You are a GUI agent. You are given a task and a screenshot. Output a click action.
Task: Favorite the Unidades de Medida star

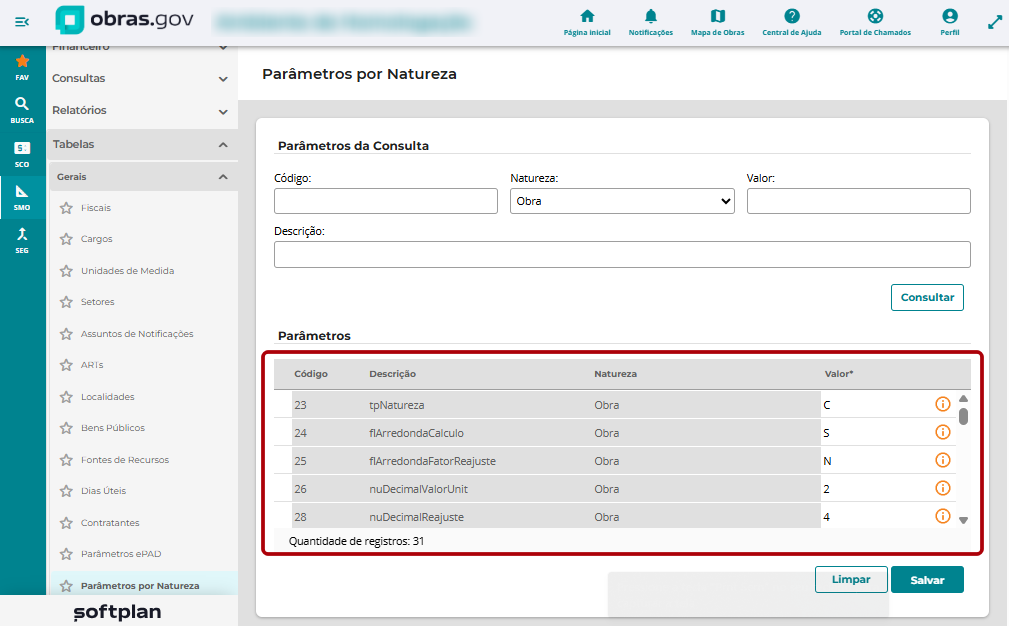[x=66, y=271]
